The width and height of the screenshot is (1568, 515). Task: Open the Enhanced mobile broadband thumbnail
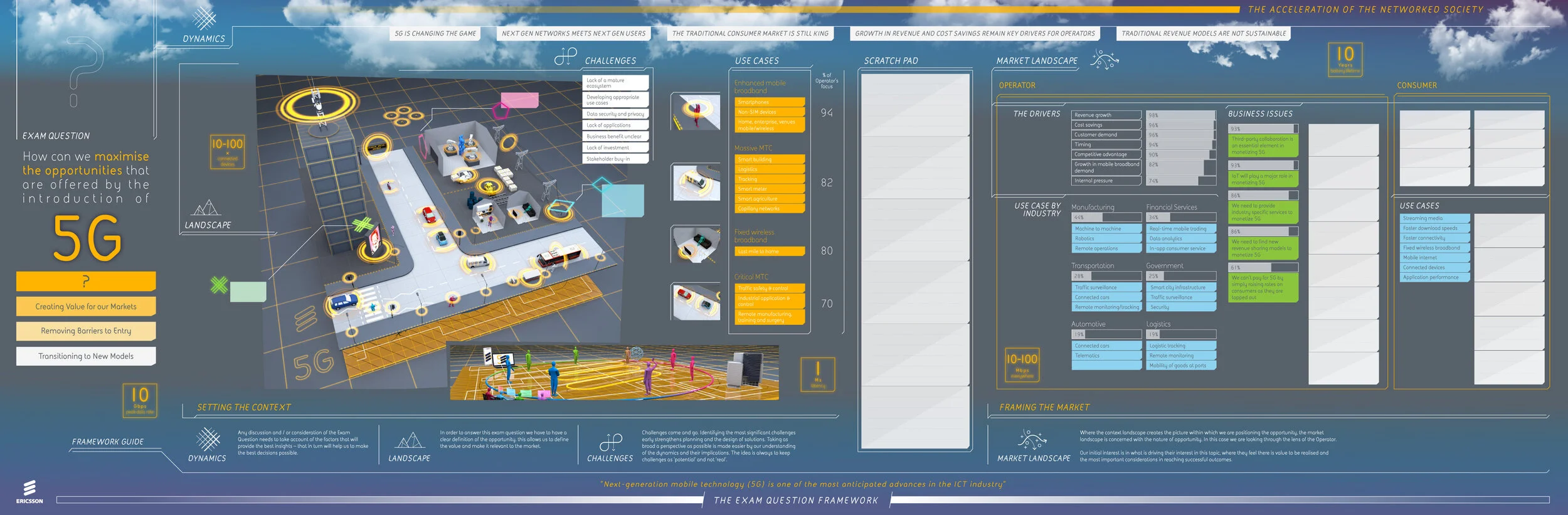[x=695, y=112]
